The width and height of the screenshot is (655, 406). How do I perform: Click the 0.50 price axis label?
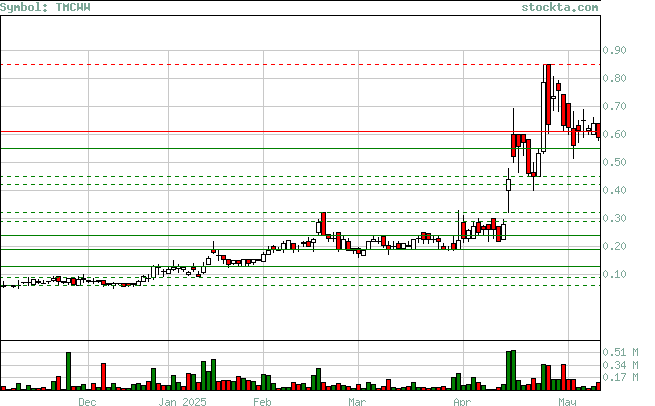614,162
